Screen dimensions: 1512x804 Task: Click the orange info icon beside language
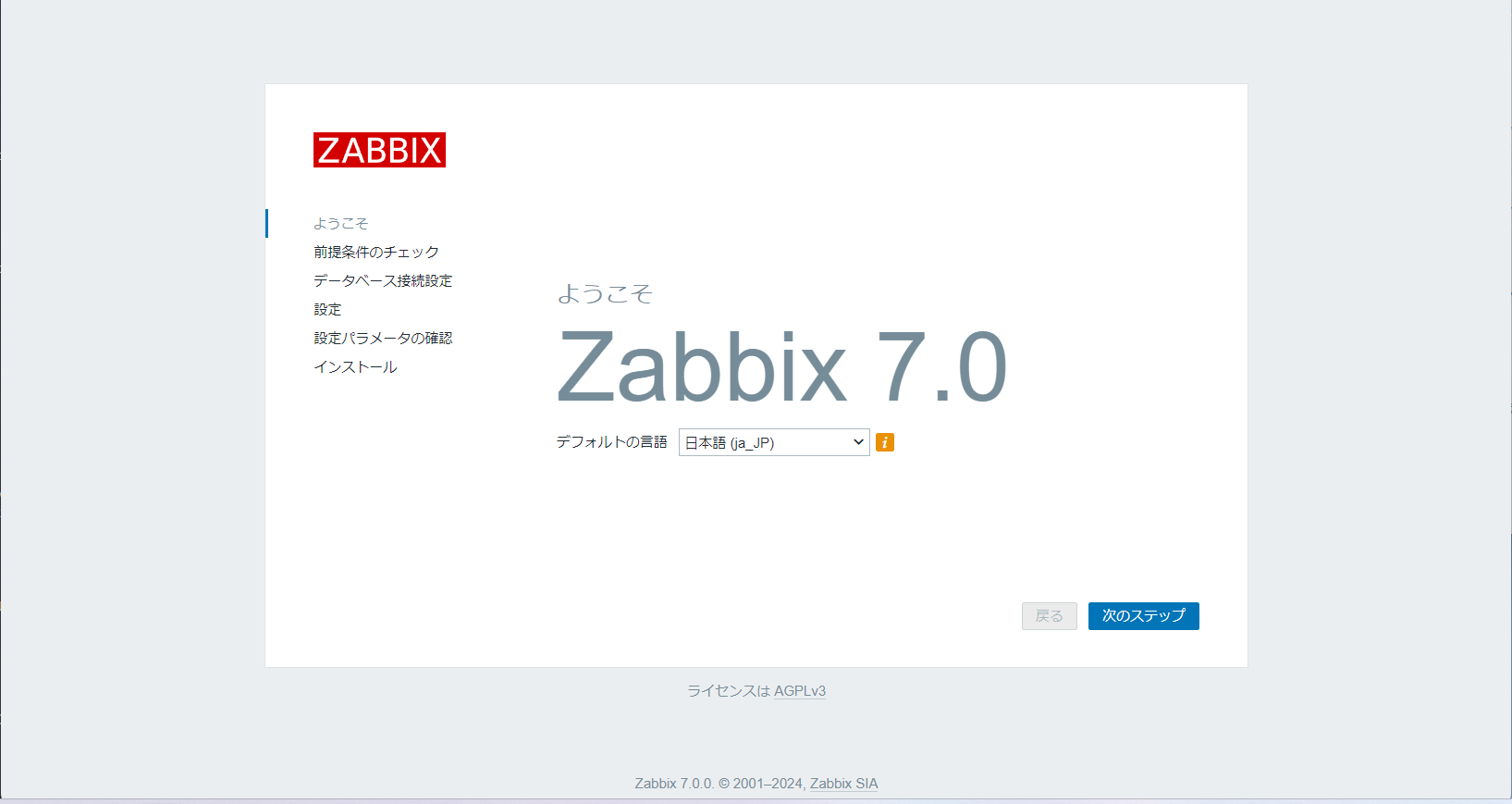click(x=885, y=442)
